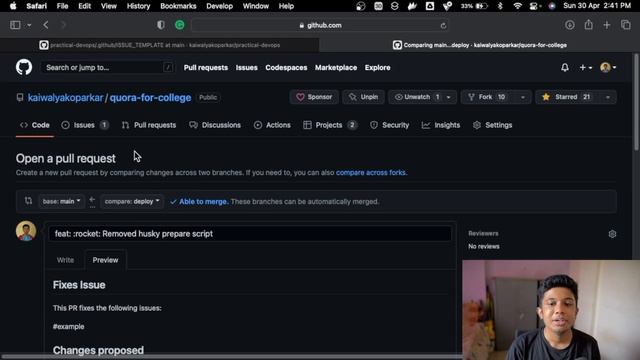Open the plus create-new menu
Viewport: 640px width, 360px height.
[x=586, y=67]
